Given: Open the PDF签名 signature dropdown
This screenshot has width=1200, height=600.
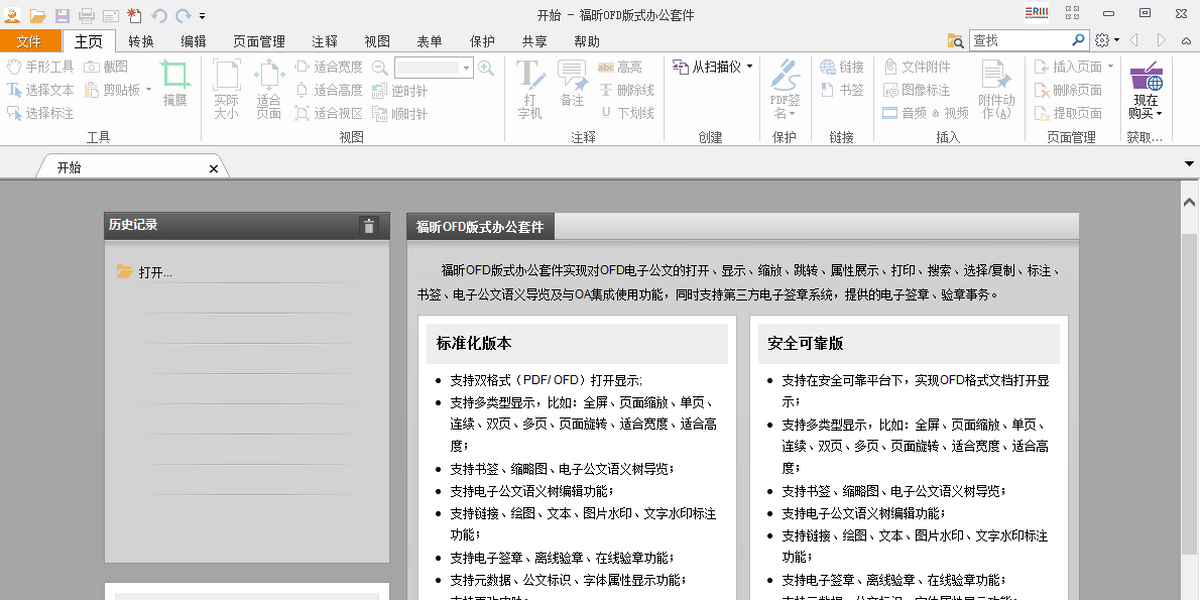Looking at the screenshot, I should [785, 89].
